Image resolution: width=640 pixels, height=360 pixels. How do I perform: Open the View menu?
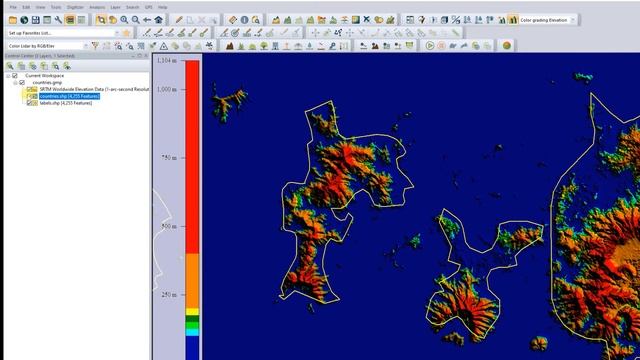40,7
